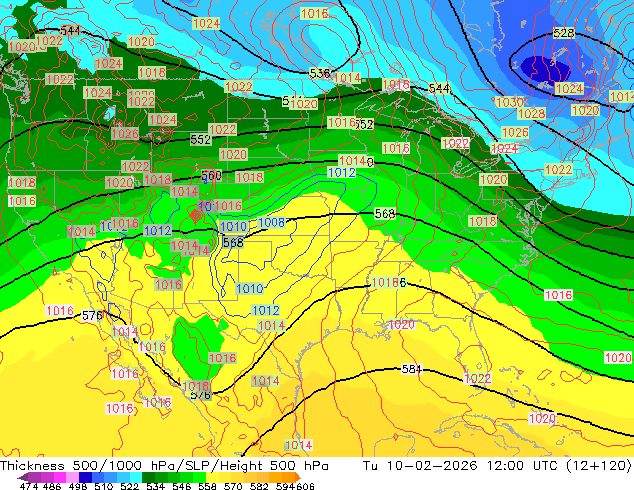Click legend value 582
The height and width of the screenshot is (490, 634).
coord(259,486)
